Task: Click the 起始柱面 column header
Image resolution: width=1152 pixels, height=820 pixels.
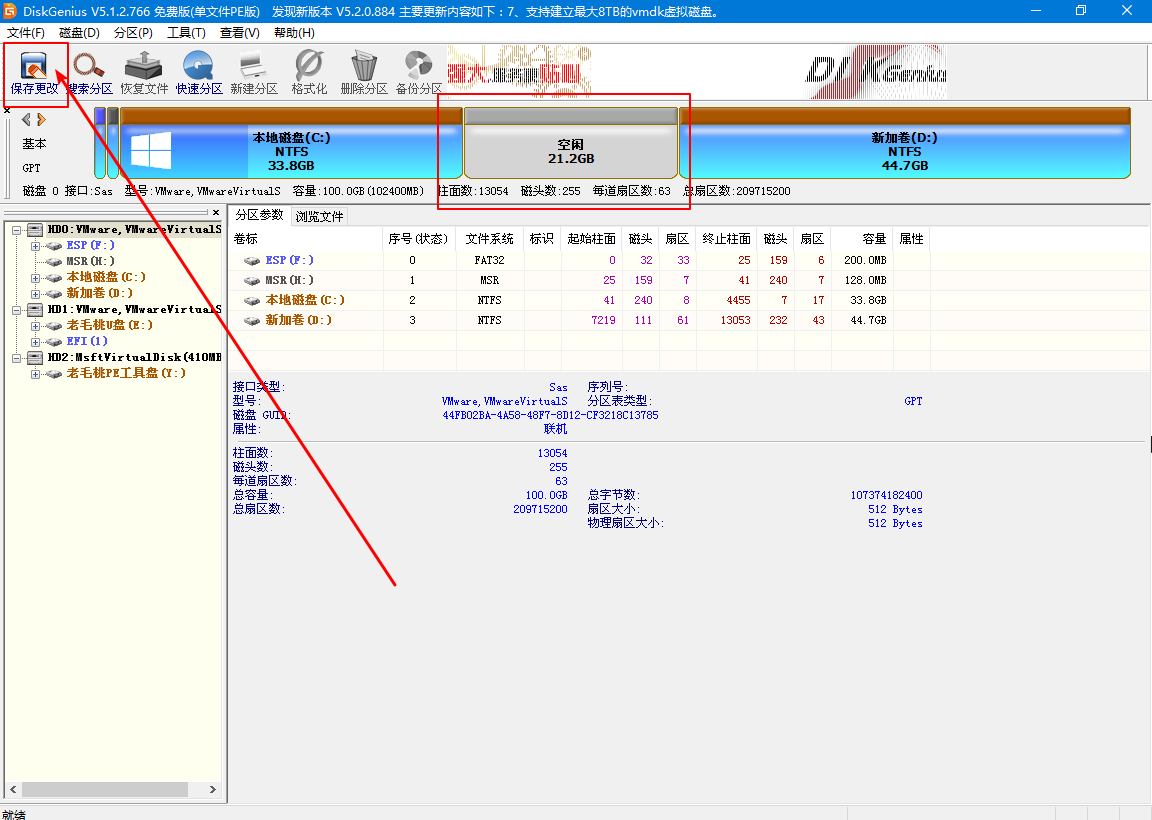Action: click(591, 239)
